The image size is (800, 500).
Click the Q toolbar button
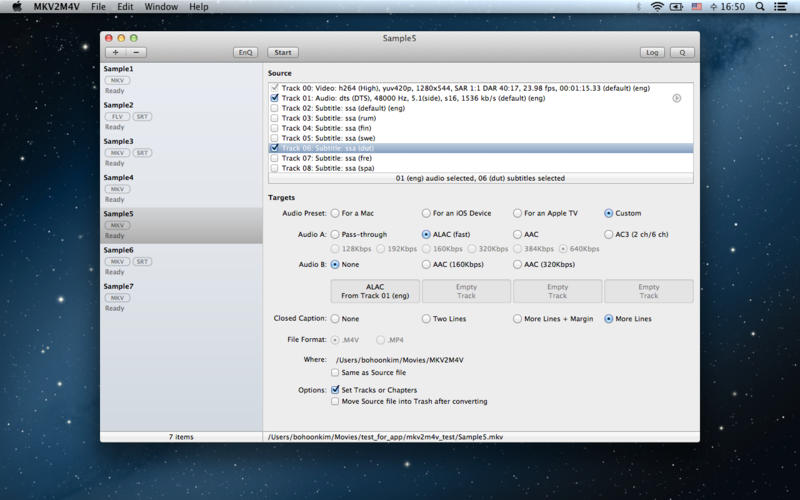[x=682, y=53]
